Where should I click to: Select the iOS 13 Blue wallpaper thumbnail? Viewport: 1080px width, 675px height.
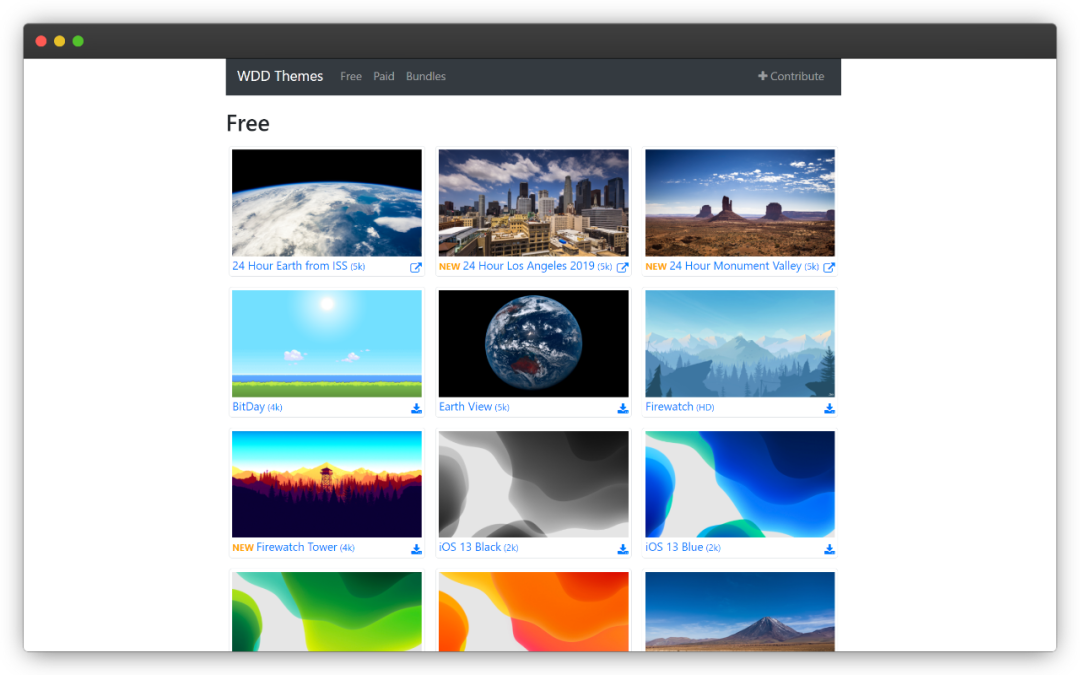click(740, 484)
